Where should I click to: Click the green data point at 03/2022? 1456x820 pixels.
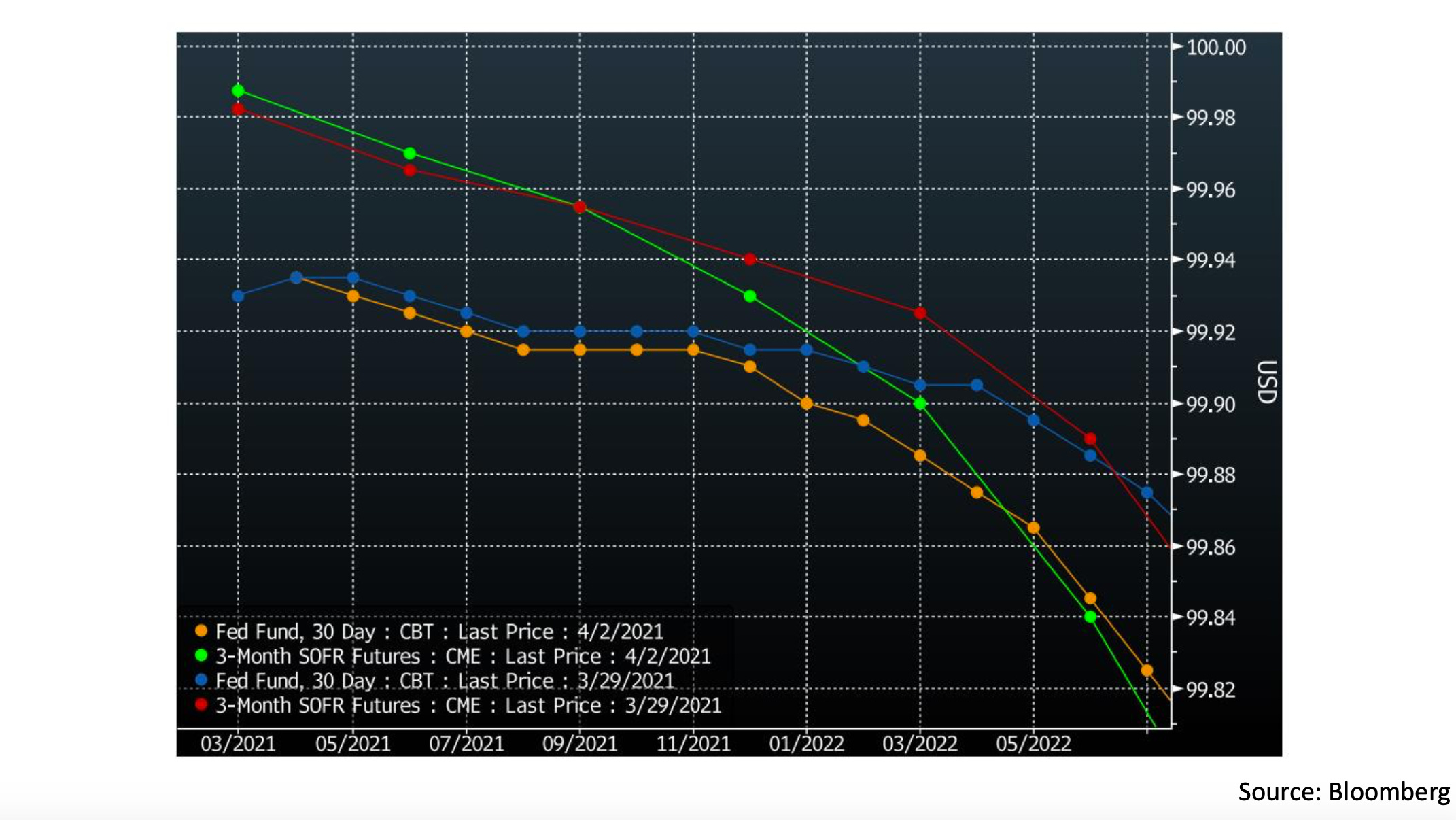tap(920, 403)
